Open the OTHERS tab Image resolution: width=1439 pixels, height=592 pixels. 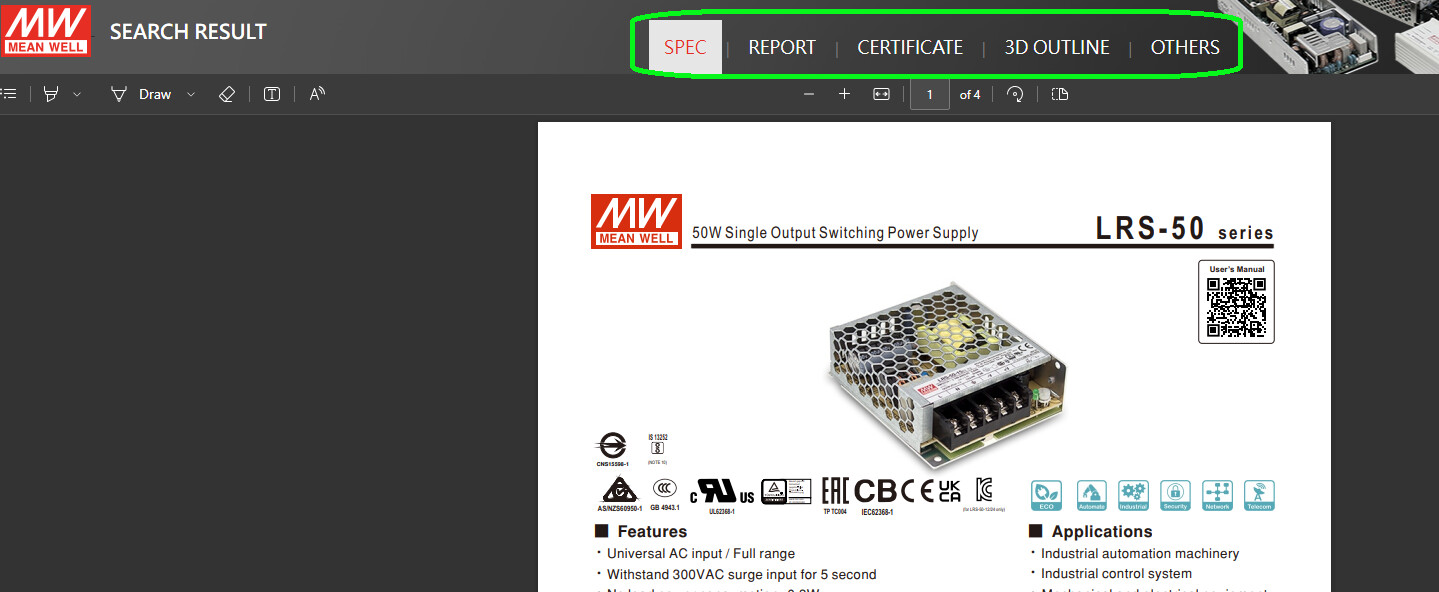[x=1185, y=47]
